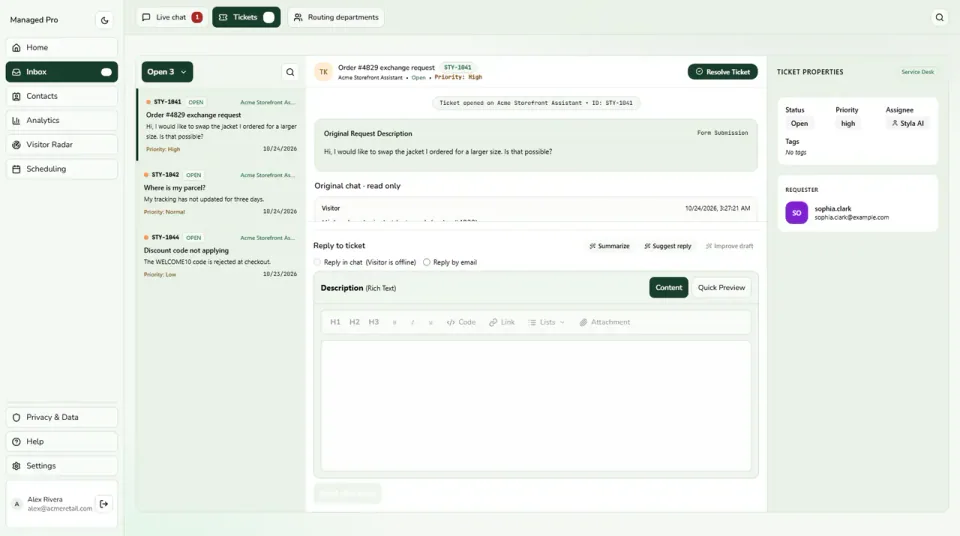
Task: Click the logout arrow icon
Action: [x=104, y=504]
